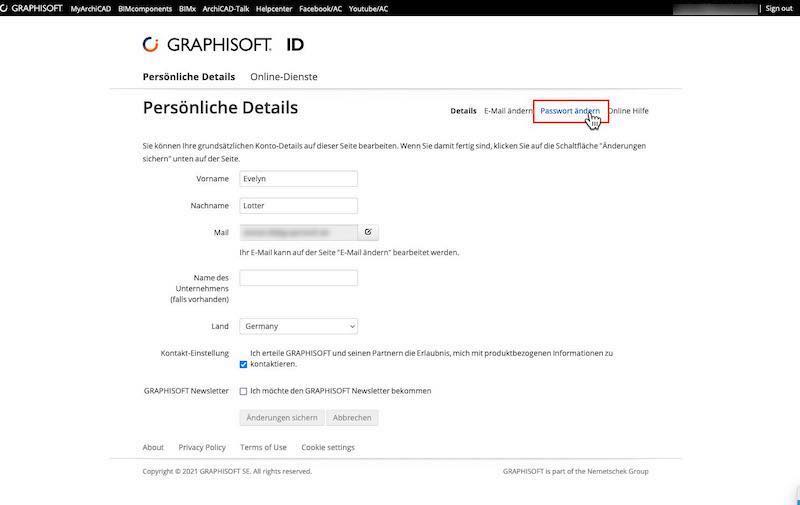Click the edit icon next to Mail field
Screen dimensions: 800x505
click(x=368, y=232)
